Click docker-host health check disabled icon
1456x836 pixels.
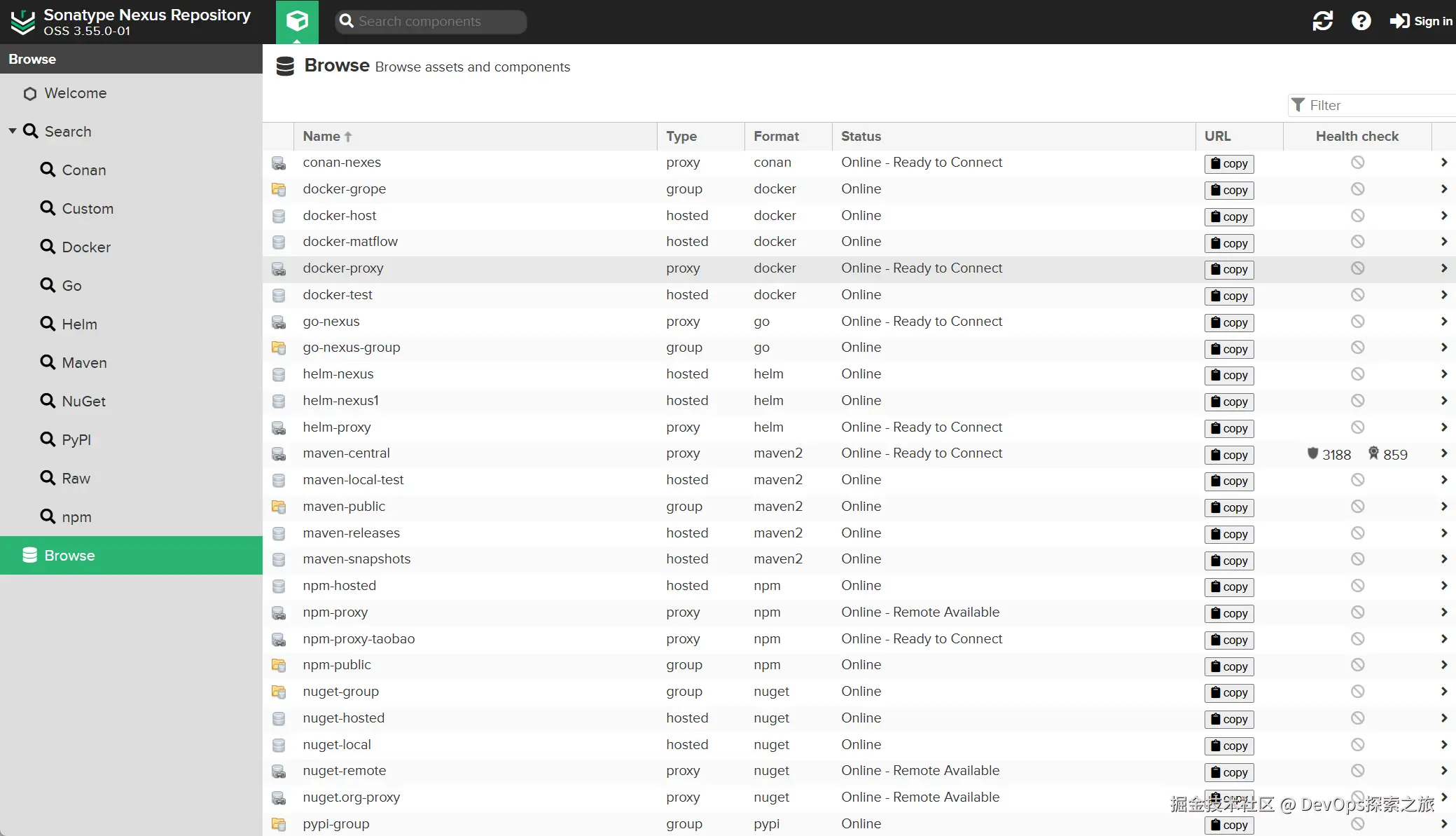tap(1357, 216)
